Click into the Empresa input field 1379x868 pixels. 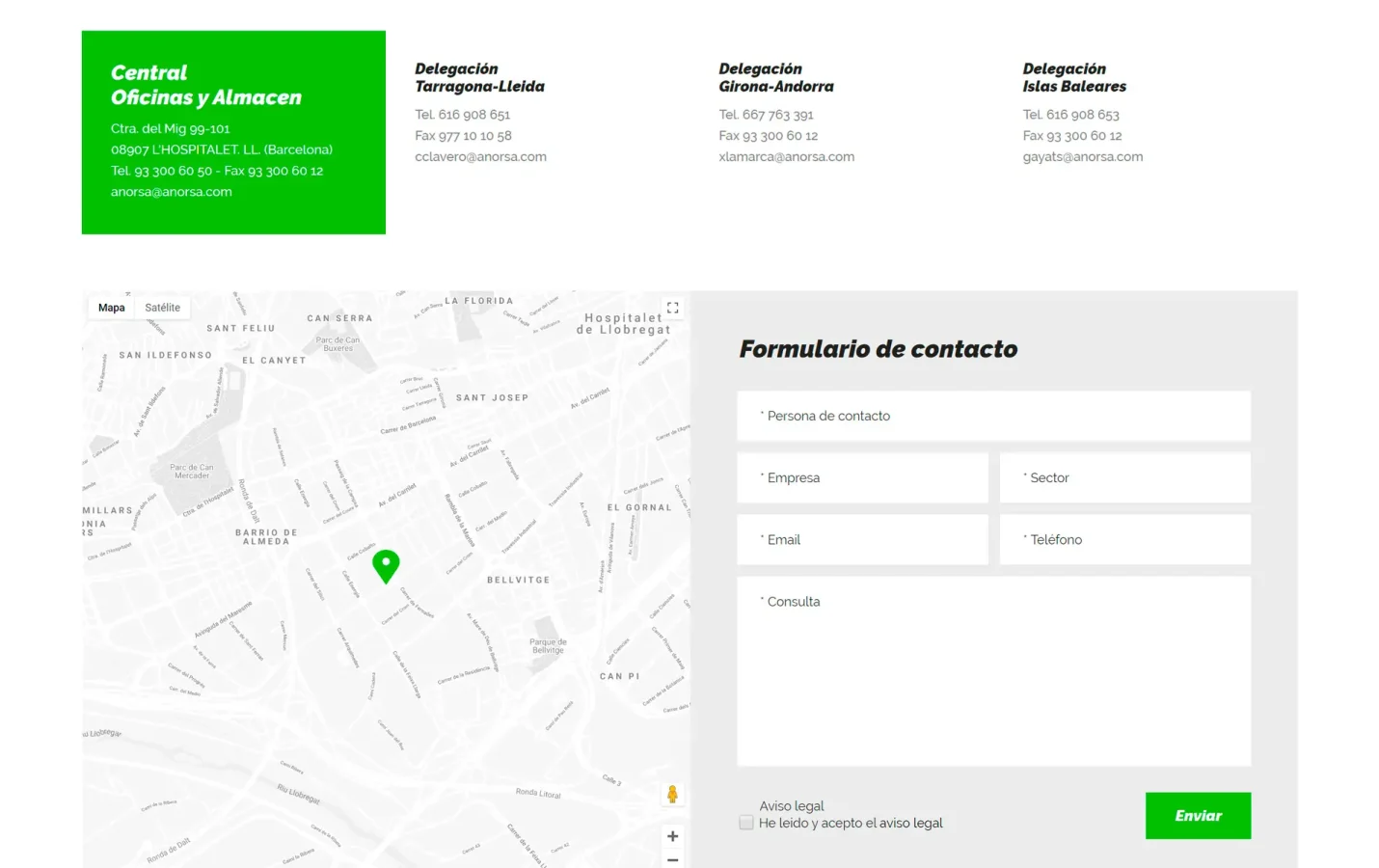(862, 477)
